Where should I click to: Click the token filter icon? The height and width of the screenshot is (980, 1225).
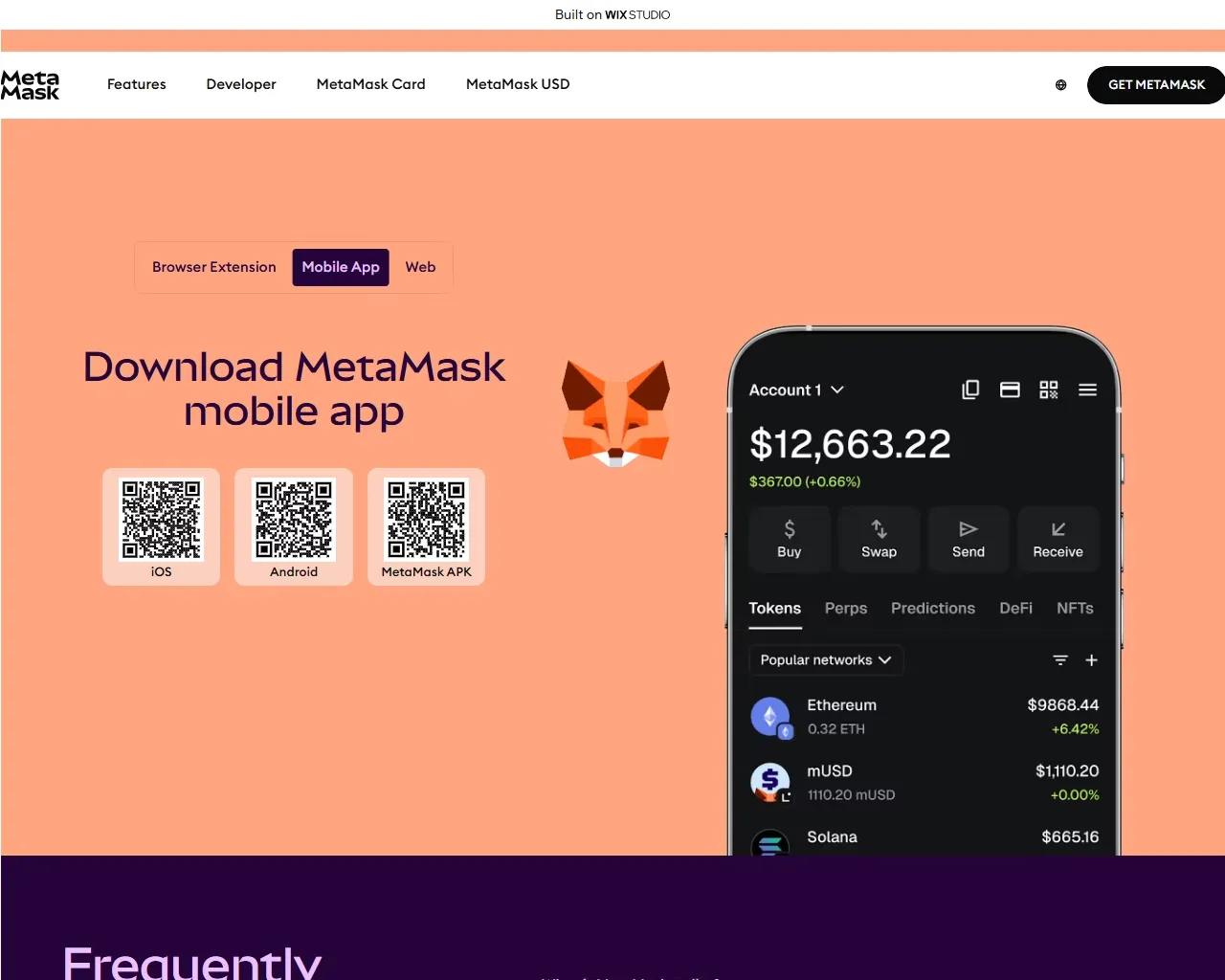(1060, 660)
